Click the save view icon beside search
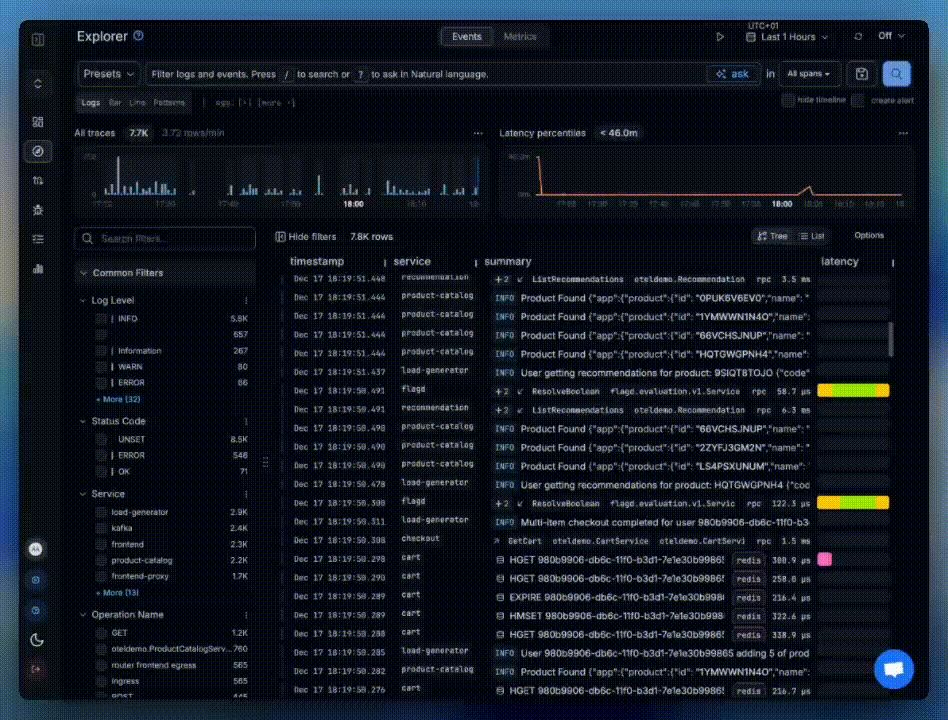The width and height of the screenshot is (948, 720). [861, 73]
